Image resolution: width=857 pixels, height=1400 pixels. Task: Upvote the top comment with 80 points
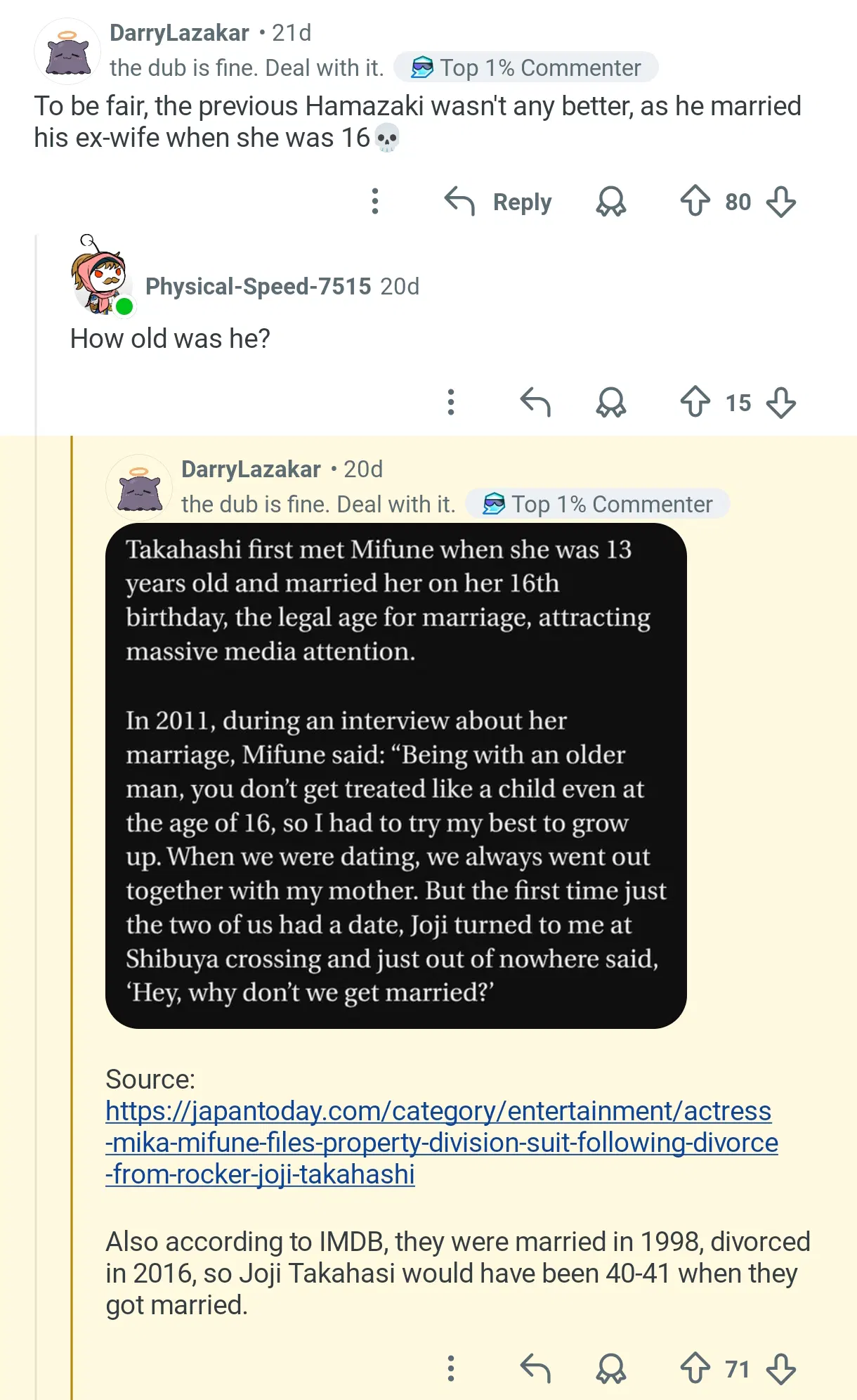click(695, 201)
